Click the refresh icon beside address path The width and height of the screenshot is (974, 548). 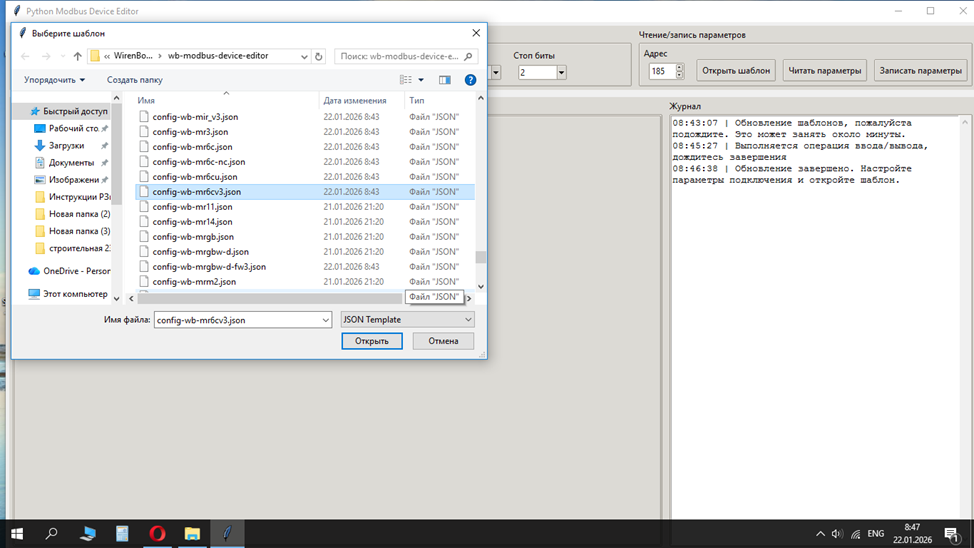[319, 57]
